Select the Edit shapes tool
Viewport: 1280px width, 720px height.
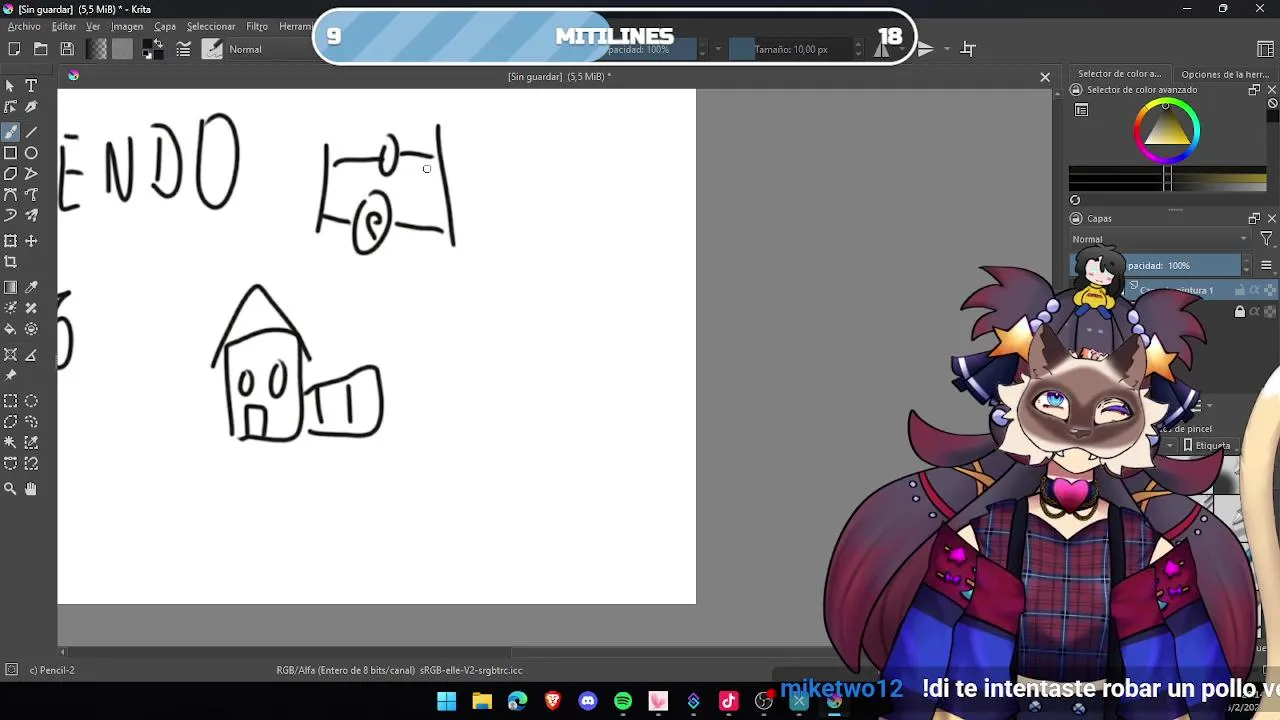(x=10, y=107)
